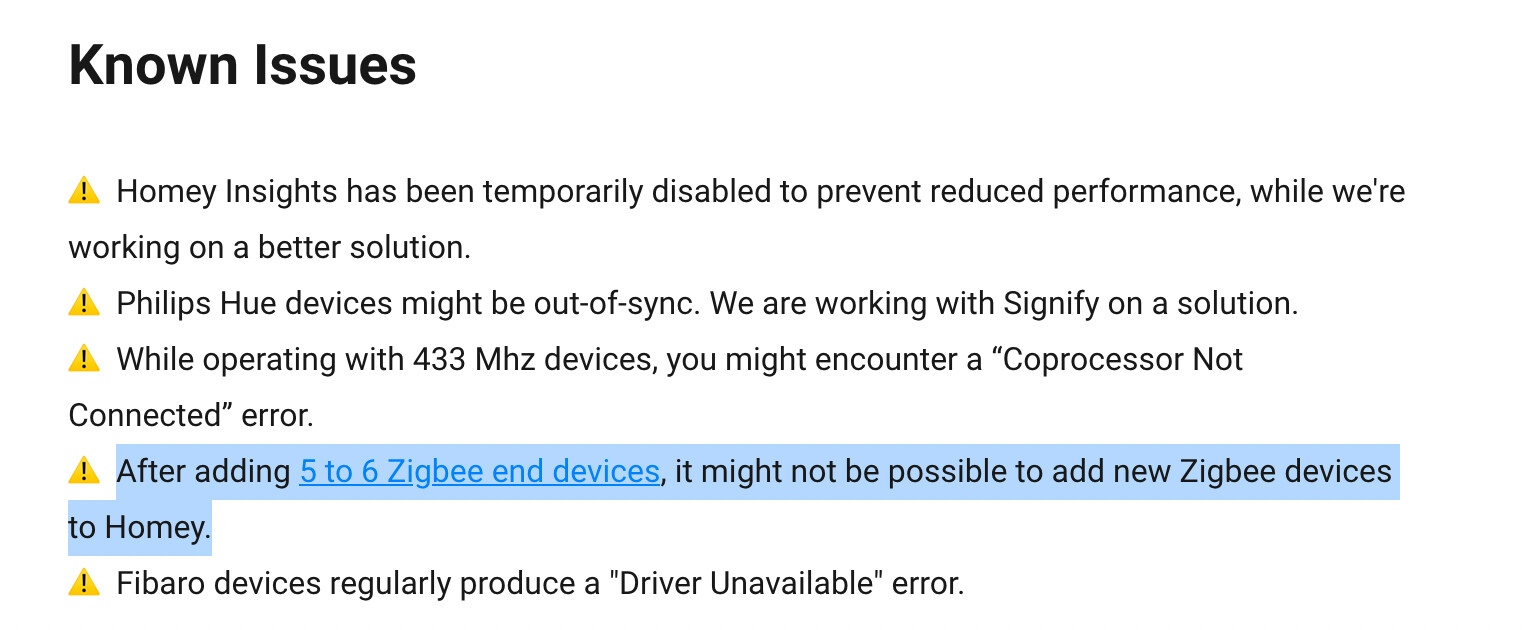Click the warning icon beside Homey Insights issue
The width and height of the screenshot is (1536, 630).
tap(84, 190)
